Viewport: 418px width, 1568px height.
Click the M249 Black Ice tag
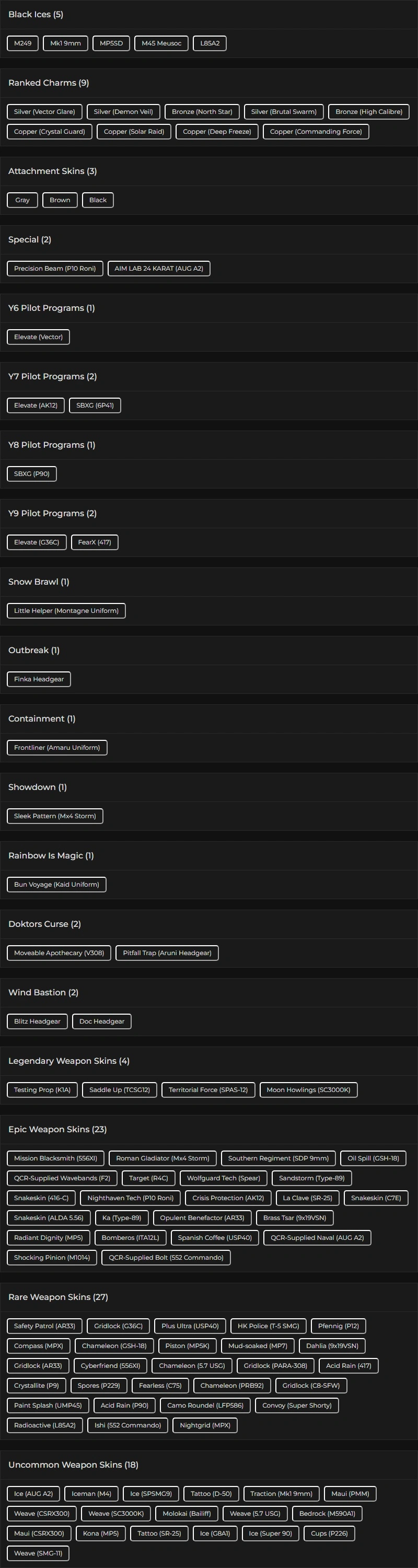22,43
